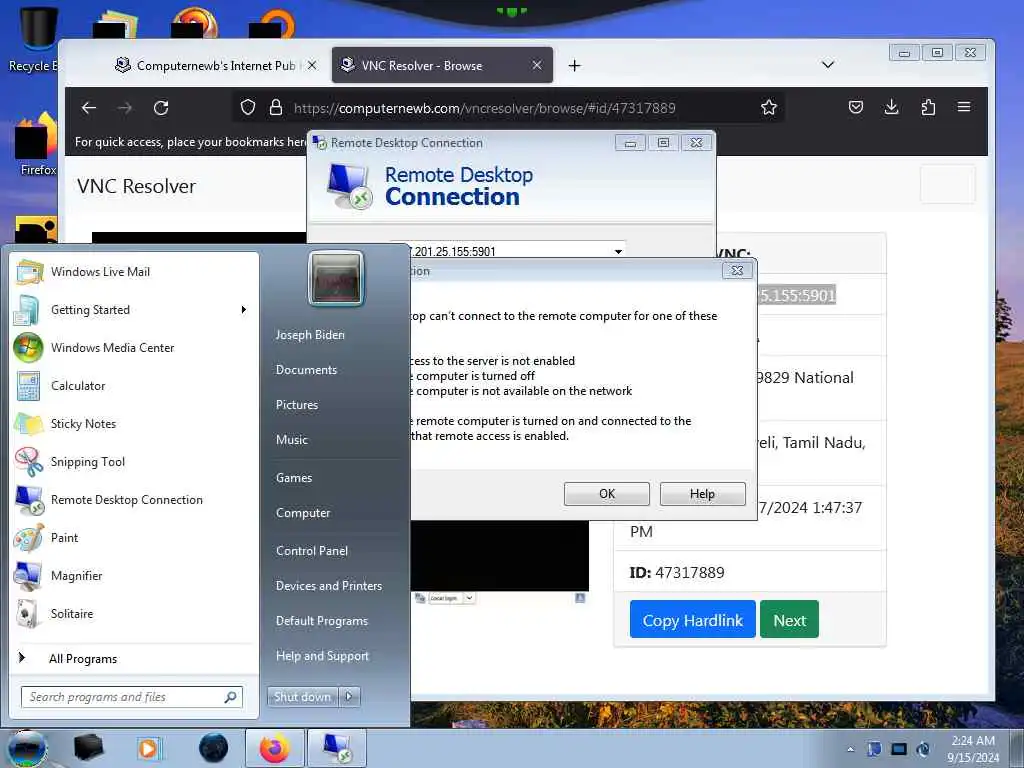Click Action Center flag tray icon
1024x768 pixels.
(874, 749)
